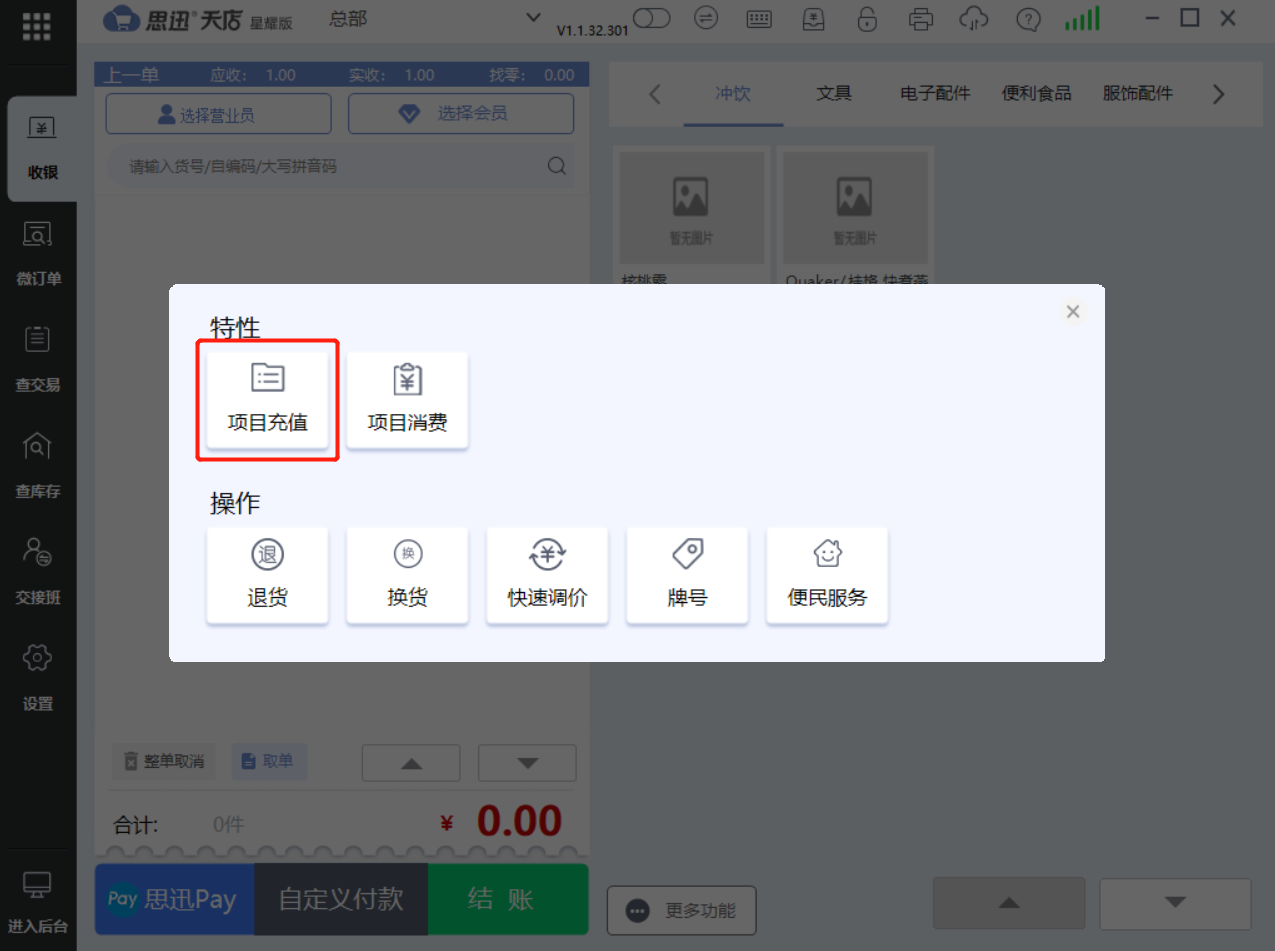Screen dimensions: 1275x951
Task: Open the printer icon in the top bar
Action: click(x=920, y=19)
